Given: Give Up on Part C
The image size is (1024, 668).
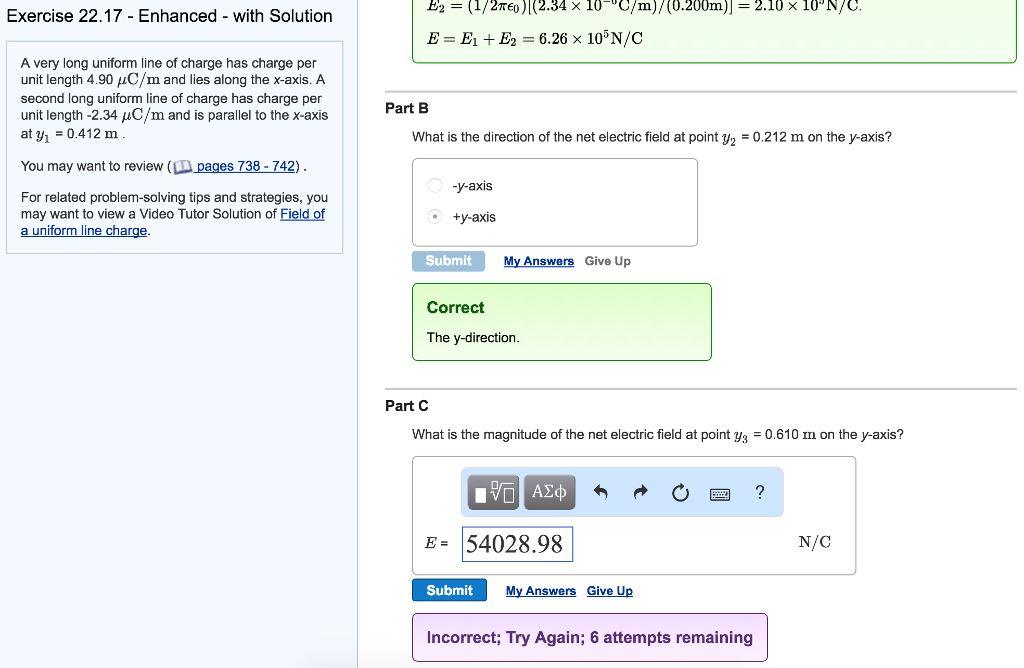Looking at the screenshot, I should click(x=610, y=591).
